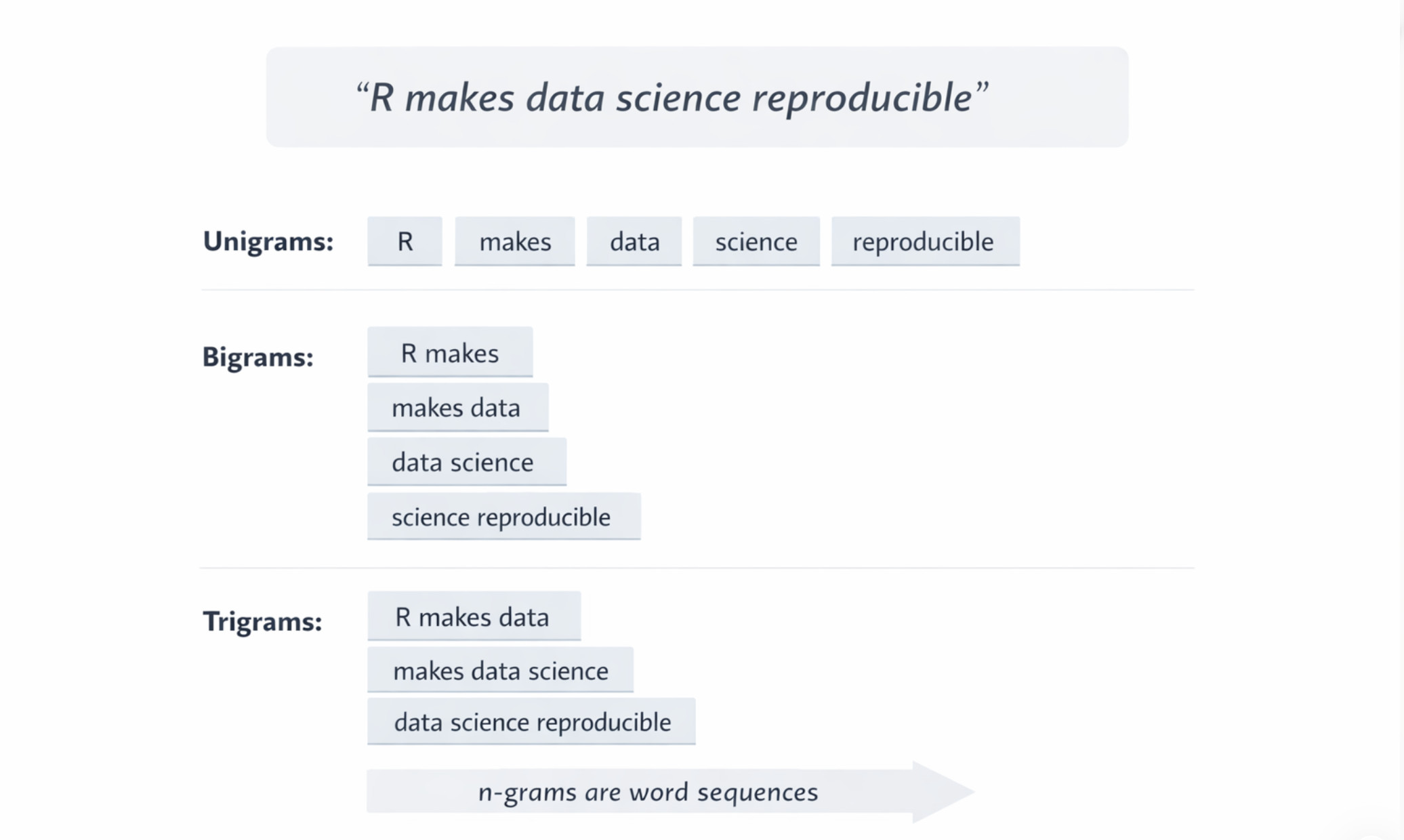
Task: Click the "data science reproducible" trigram box
Action: 531,721
